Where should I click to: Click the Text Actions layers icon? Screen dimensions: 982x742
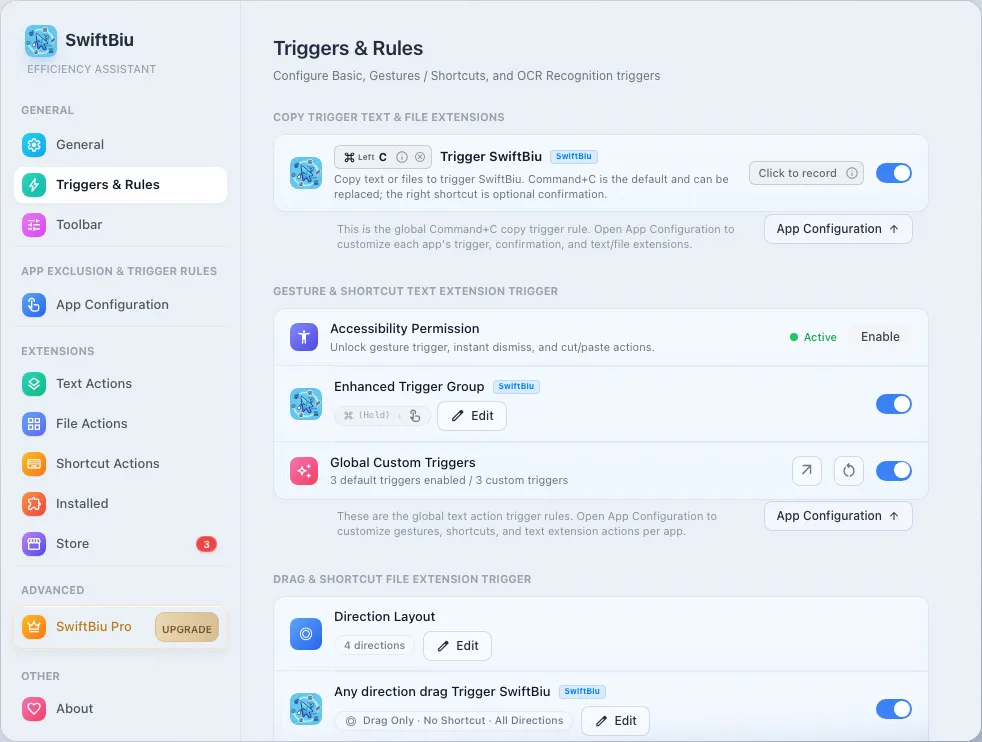(x=34, y=384)
